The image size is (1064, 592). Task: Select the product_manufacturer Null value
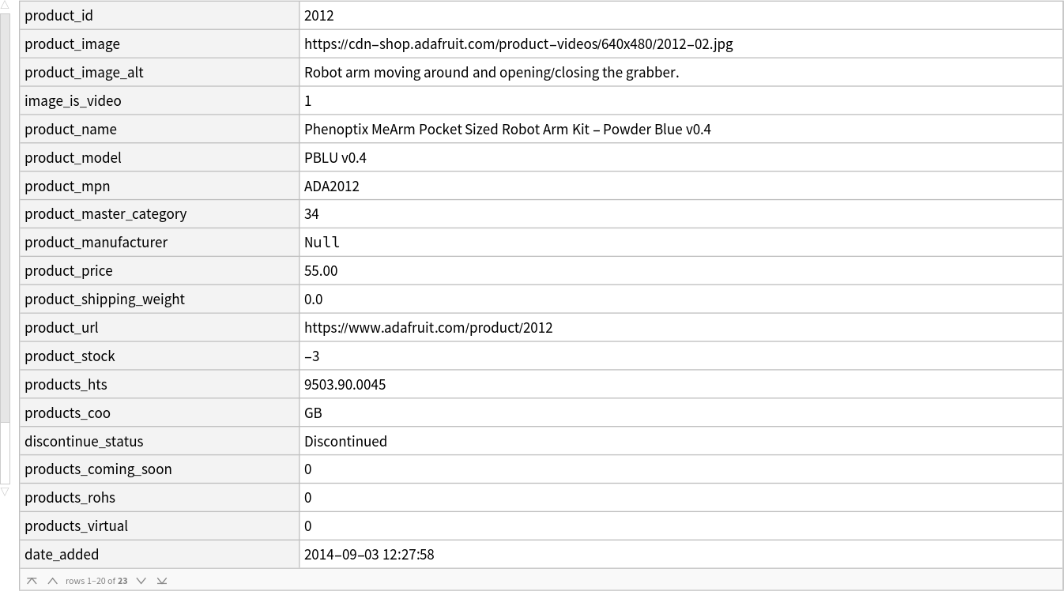point(322,243)
